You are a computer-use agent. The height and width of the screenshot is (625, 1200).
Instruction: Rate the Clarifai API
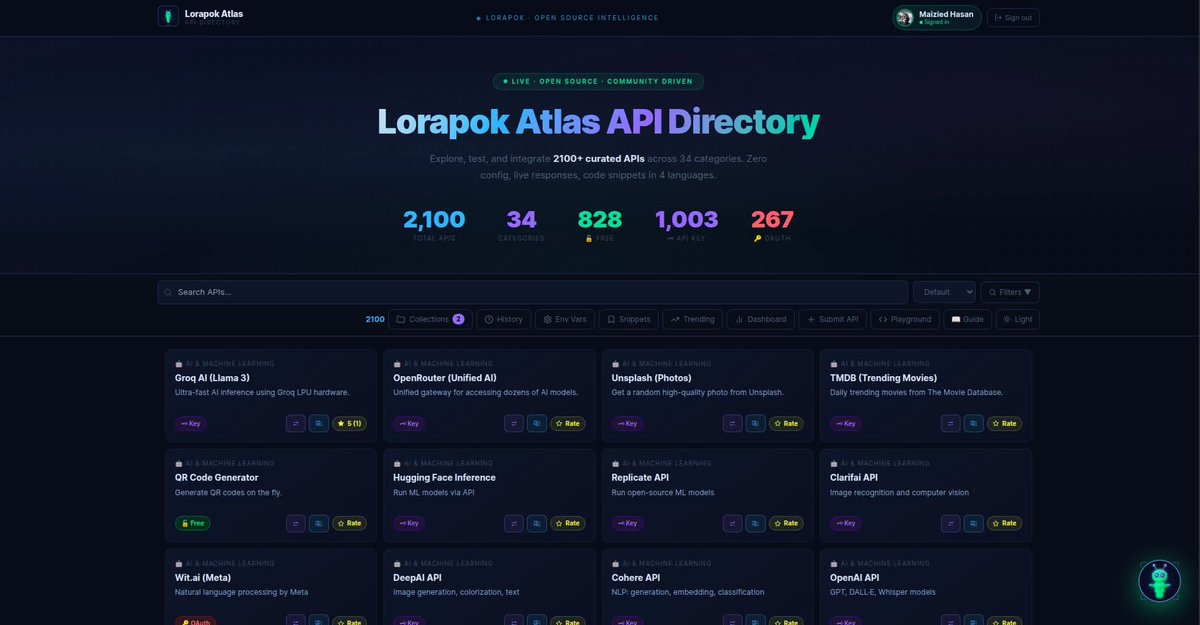(1004, 523)
